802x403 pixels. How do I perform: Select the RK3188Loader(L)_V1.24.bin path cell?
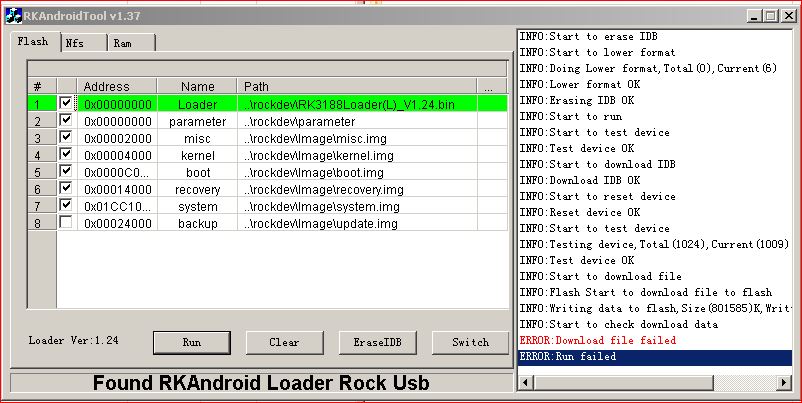(x=357, y=104)
